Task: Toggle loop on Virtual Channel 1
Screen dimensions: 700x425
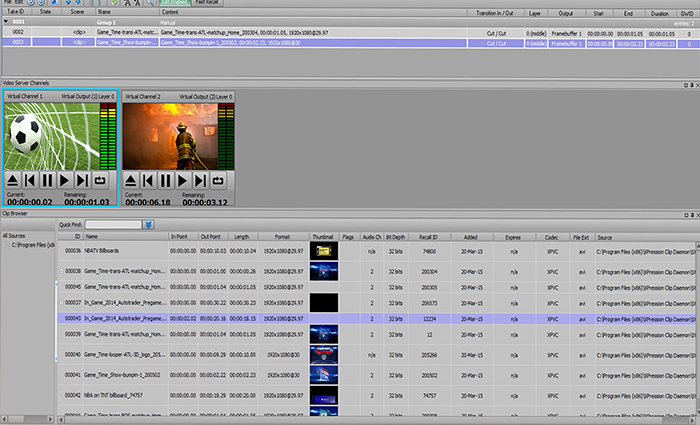Action: coord(100,180)
